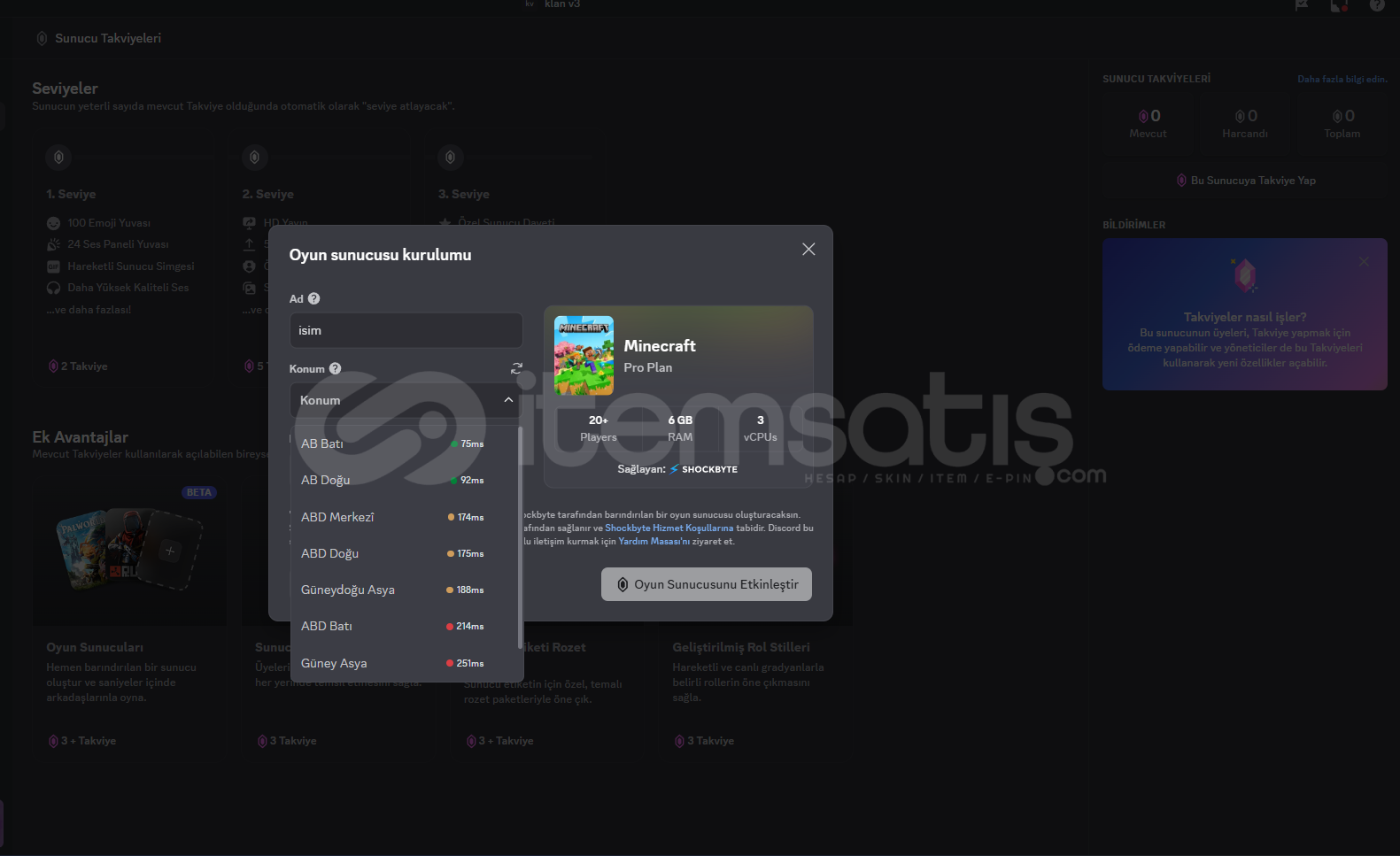Dismiss the Takviyeler nasıl işler notification card
The image size is (1400, 856).
(x=1364, y=261)
